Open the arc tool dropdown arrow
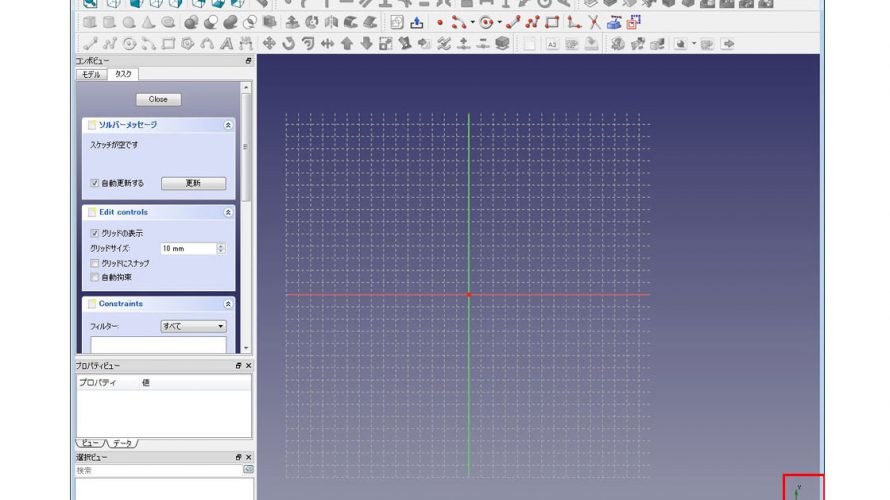 click(x=472, y=23)
